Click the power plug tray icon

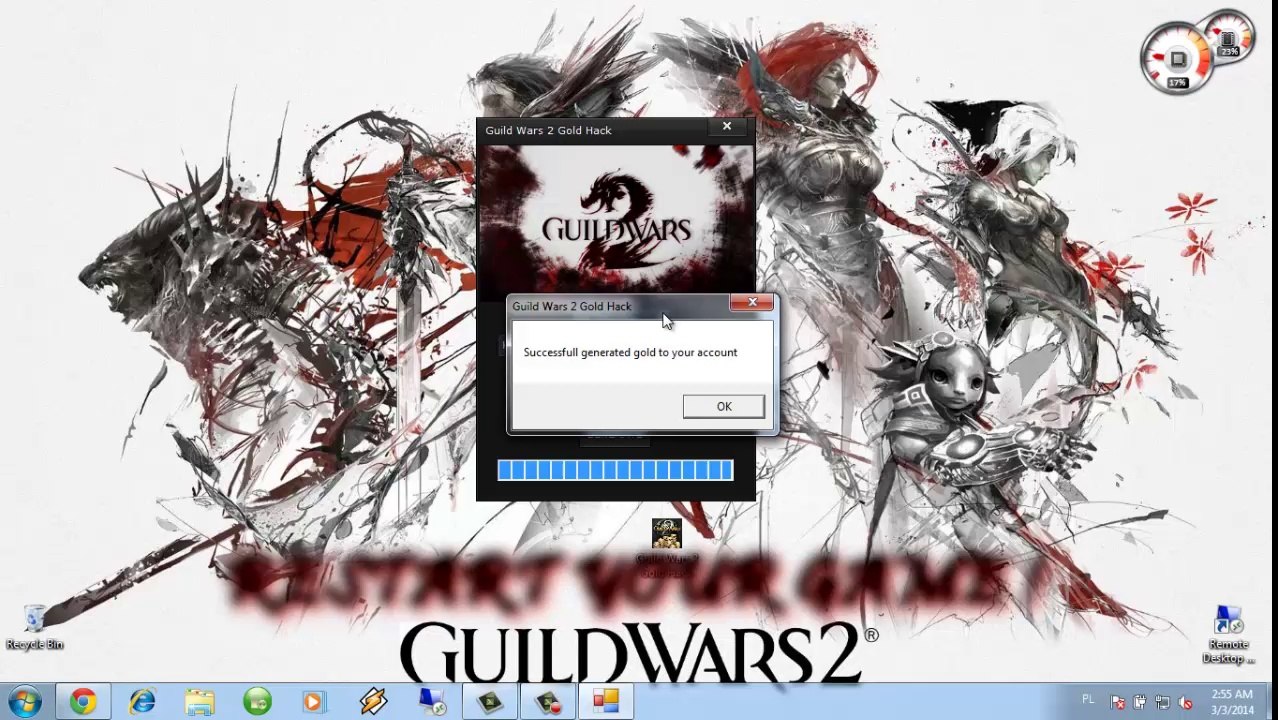click(x=1140, y=702)
